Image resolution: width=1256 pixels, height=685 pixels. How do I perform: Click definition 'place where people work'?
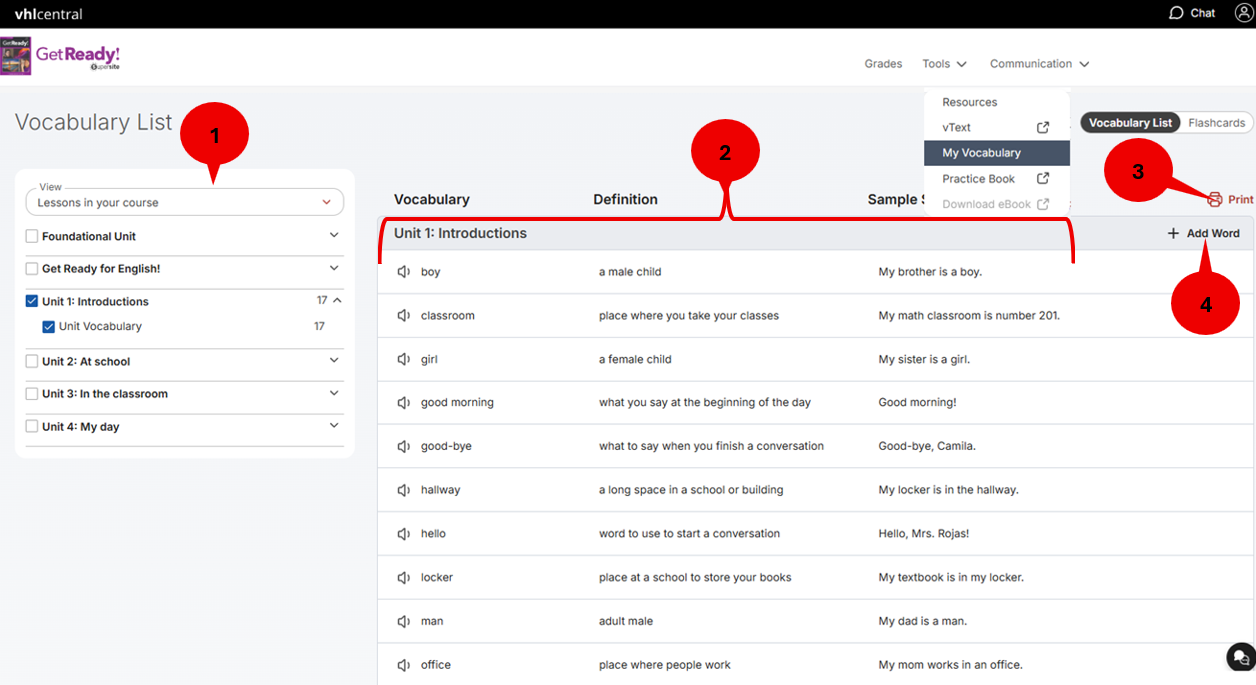[x=665, y=665]
